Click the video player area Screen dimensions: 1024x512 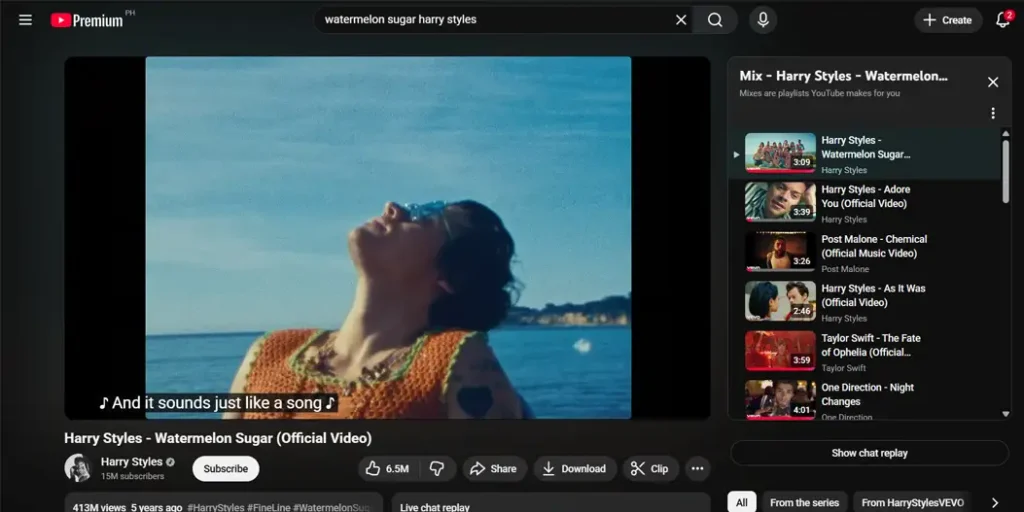coord(387,238)
